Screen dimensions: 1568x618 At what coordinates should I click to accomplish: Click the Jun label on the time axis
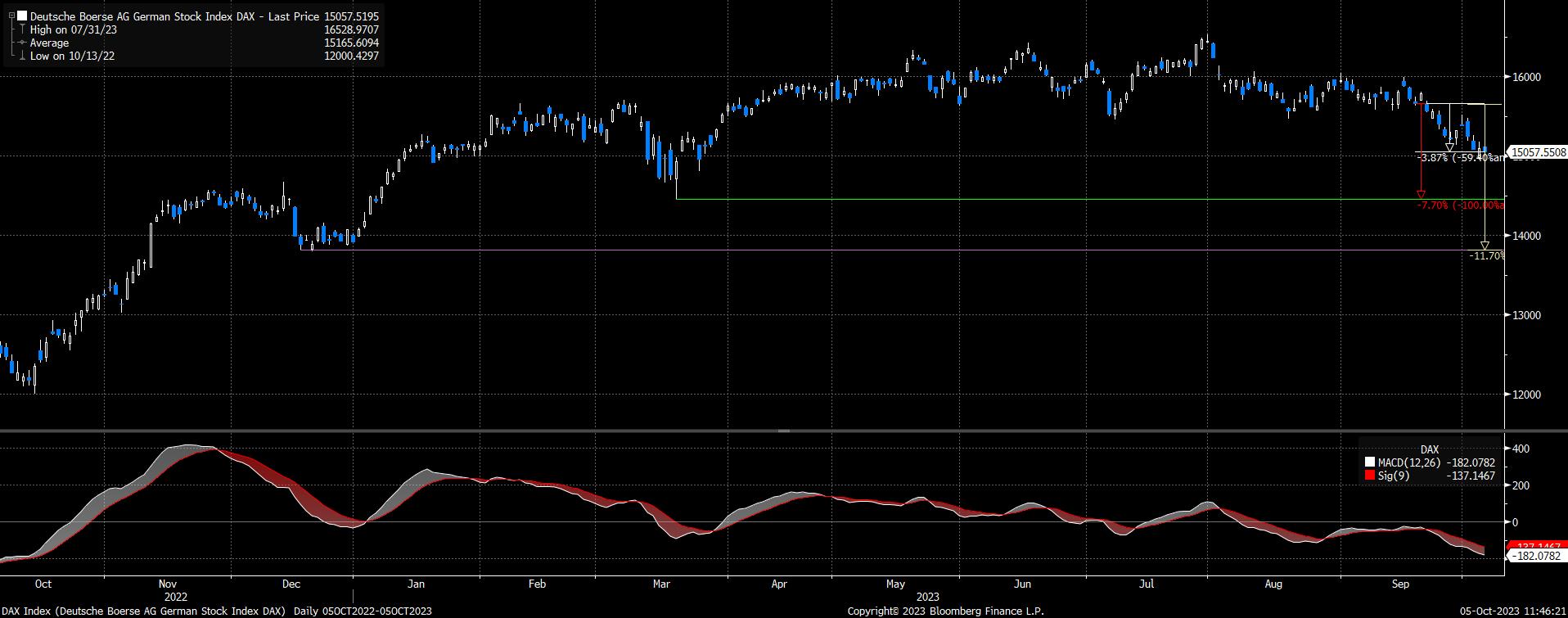(x=1022, y=584)
